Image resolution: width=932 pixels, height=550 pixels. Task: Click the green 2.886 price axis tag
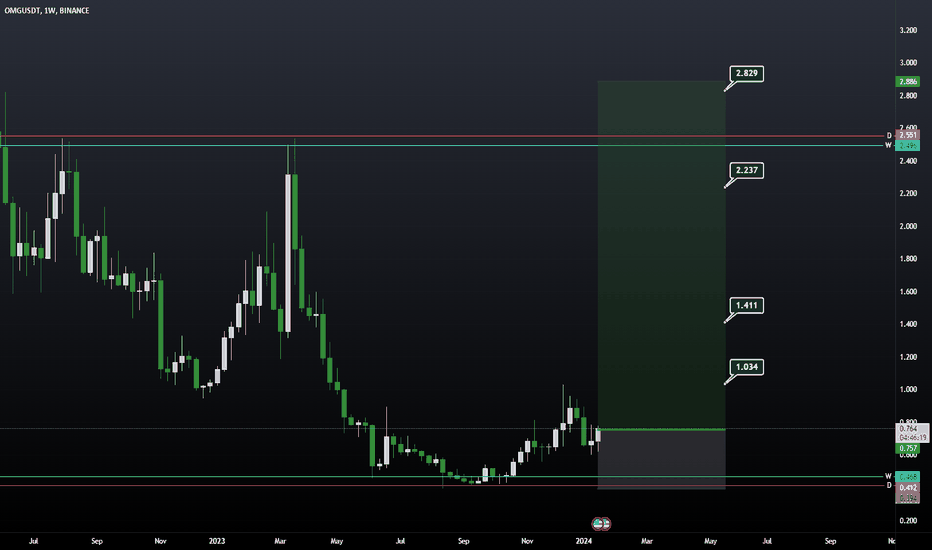[x=908, y=81]
